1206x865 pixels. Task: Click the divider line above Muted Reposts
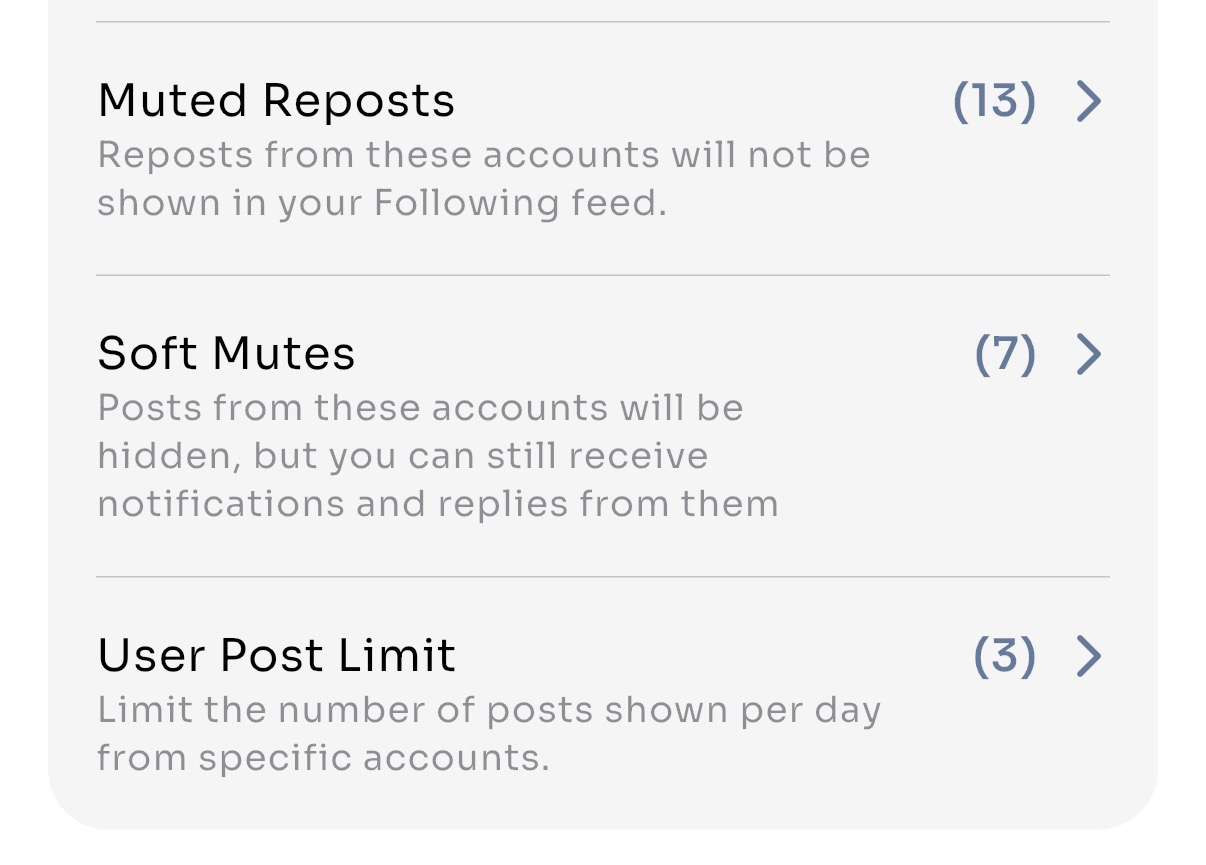(602, 22)
